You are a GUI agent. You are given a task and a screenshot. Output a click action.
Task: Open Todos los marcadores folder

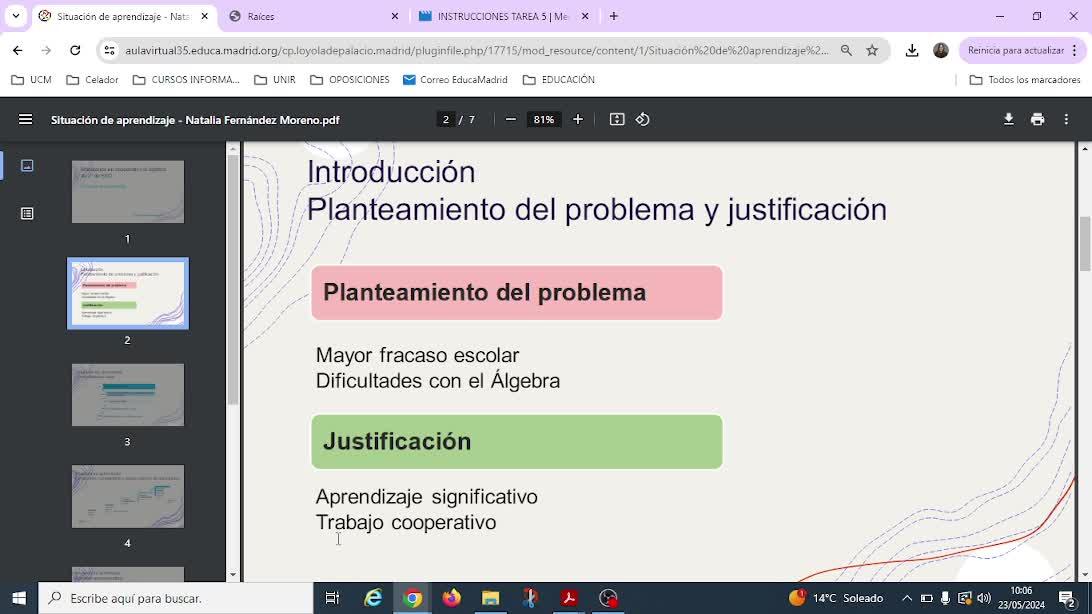coord(1025,80)
